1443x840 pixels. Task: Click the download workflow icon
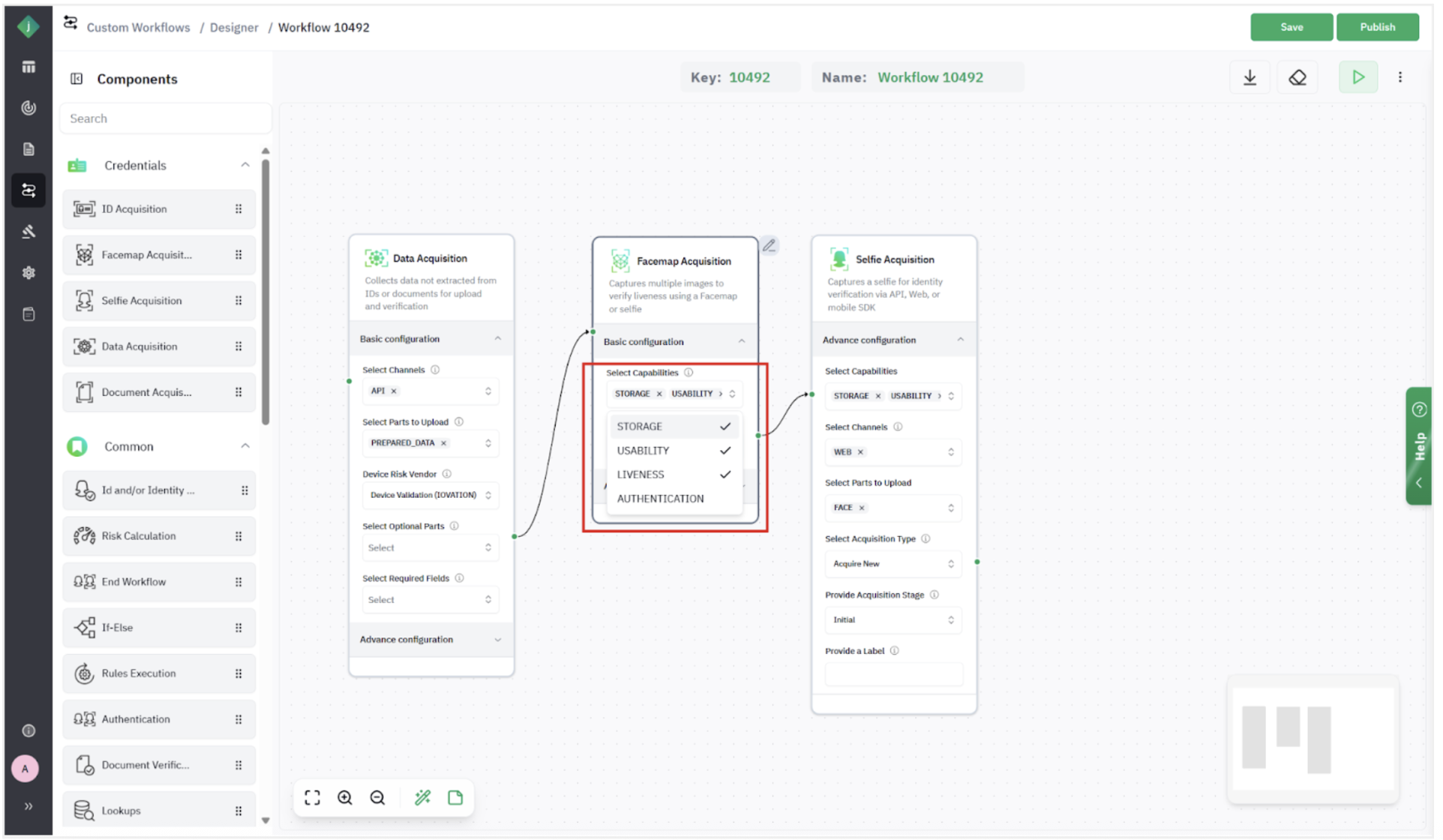(1249, 77)
